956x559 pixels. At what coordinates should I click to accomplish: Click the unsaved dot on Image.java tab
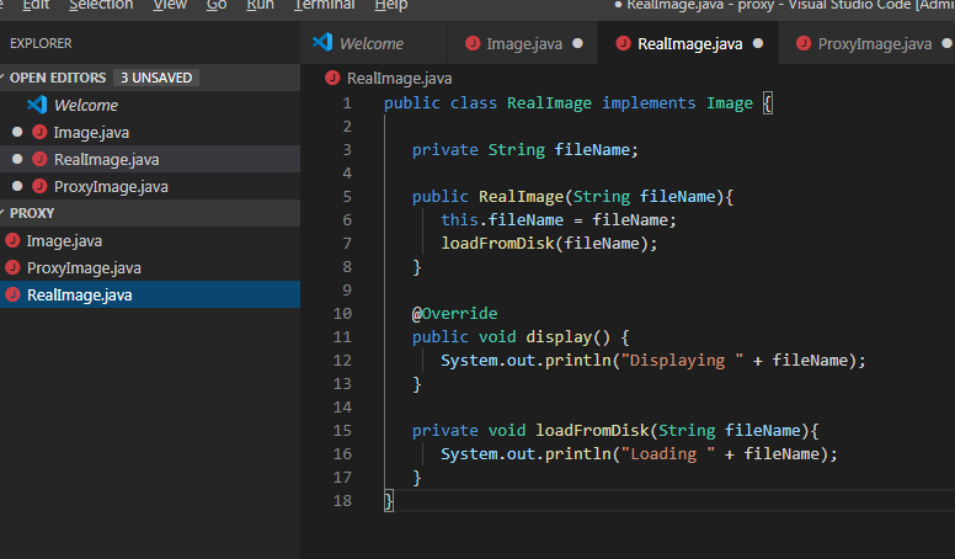point(577,44)
